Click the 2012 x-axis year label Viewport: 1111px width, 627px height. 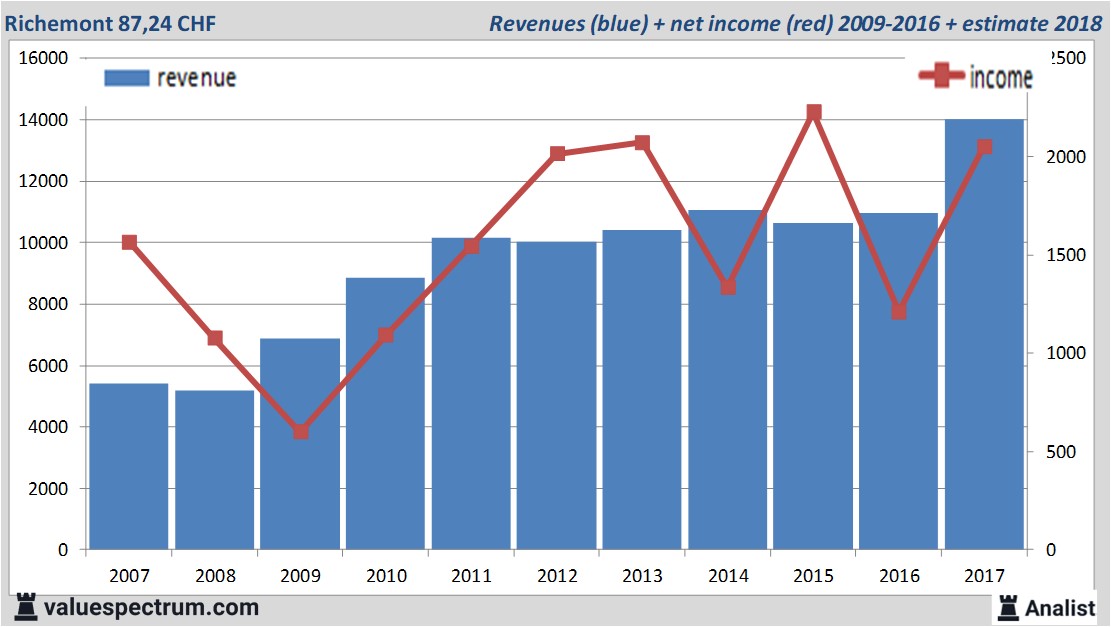tap(556, 576)
